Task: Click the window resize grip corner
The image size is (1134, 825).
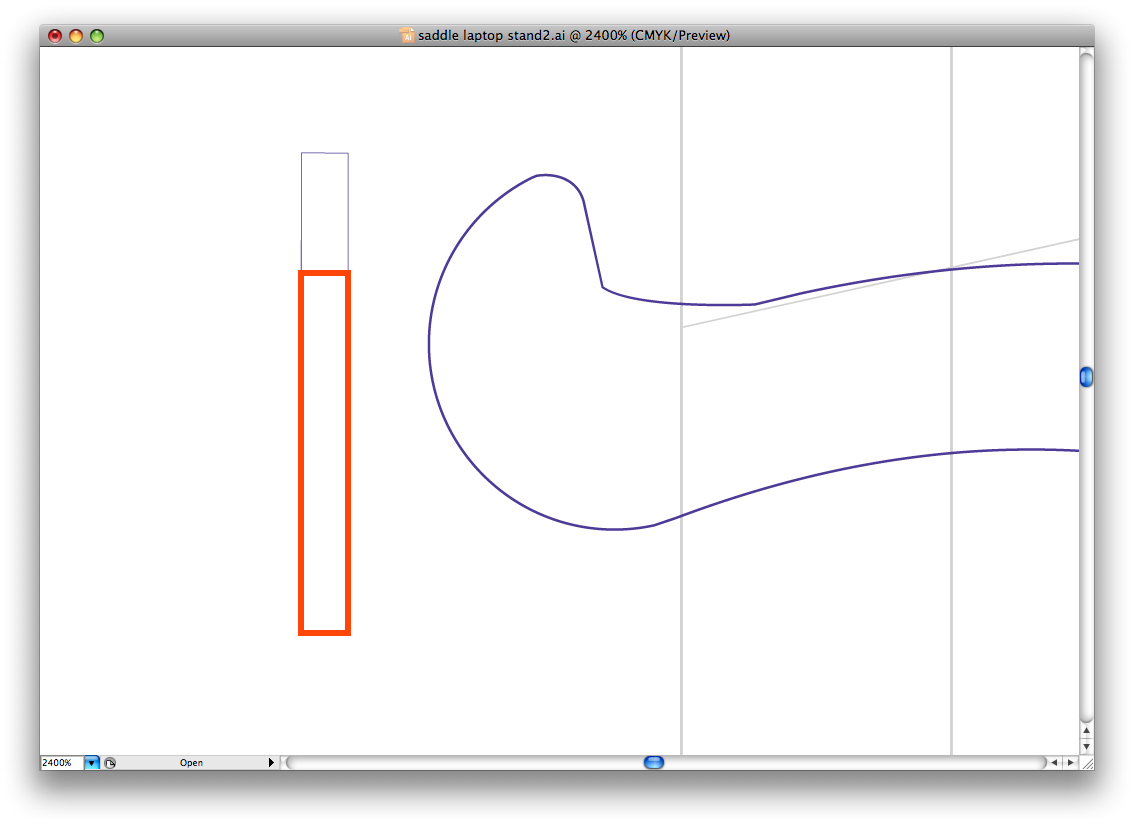Action: coord(1086,763)
